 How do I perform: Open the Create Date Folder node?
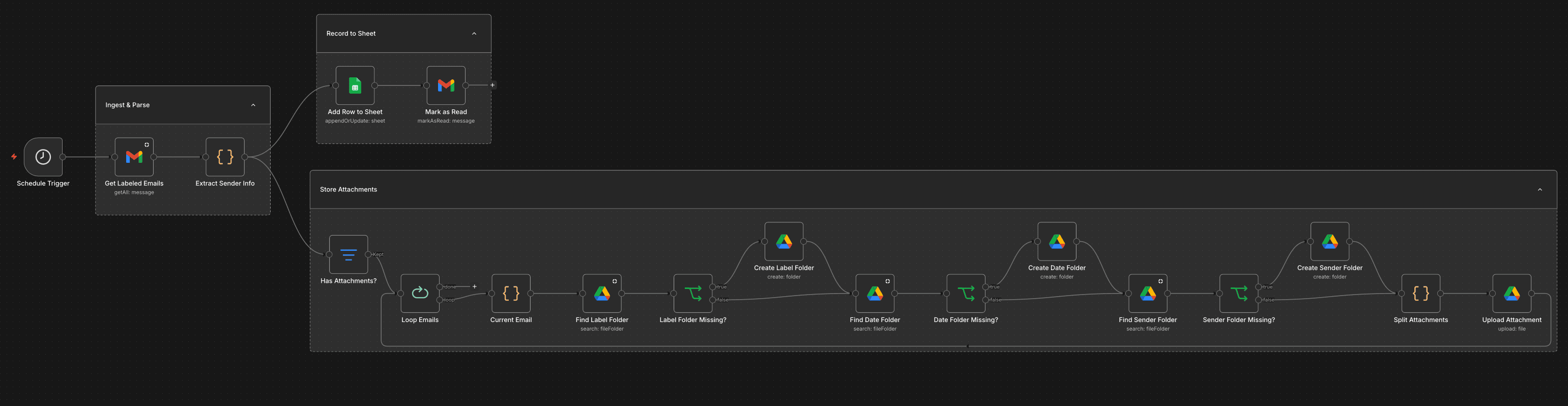pos(1057,242)
